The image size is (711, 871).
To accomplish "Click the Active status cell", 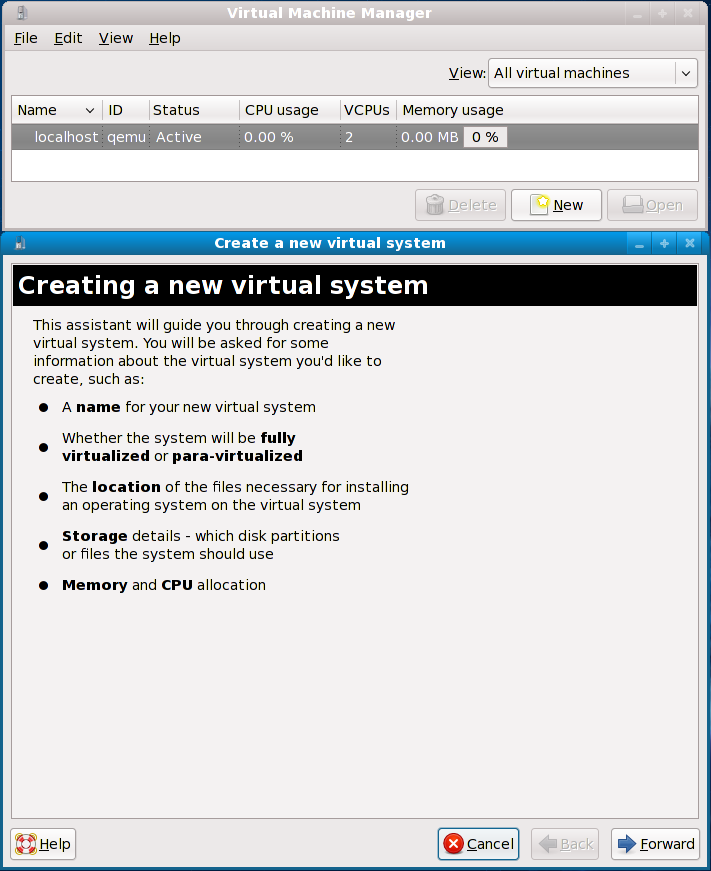I will tap(178, 137).
